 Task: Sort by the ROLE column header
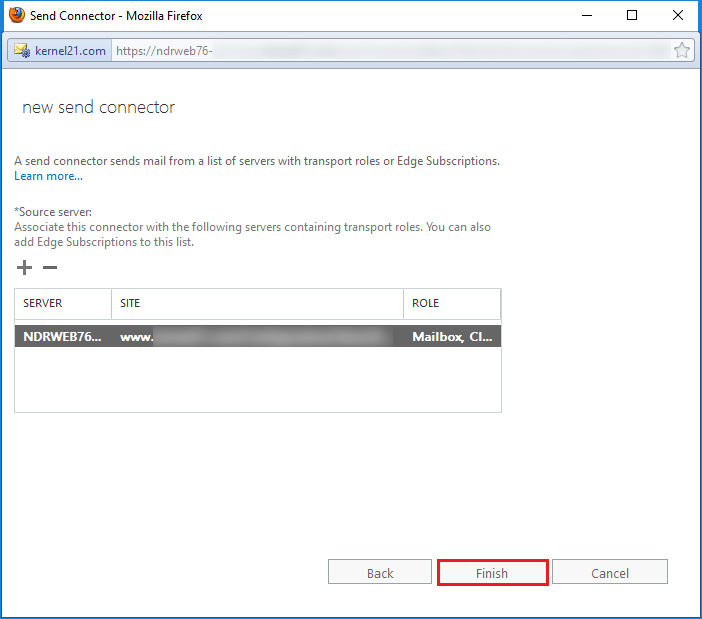coord(452,303)
